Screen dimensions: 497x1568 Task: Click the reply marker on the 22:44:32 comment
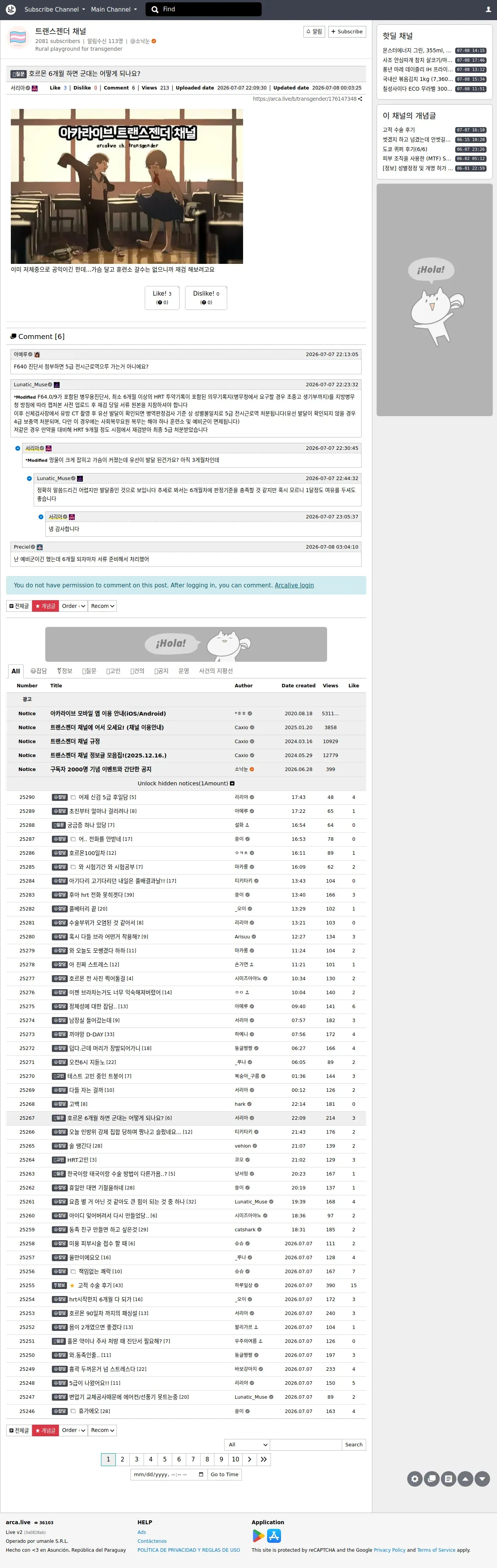pyautogui.click(x=29, y=478)
